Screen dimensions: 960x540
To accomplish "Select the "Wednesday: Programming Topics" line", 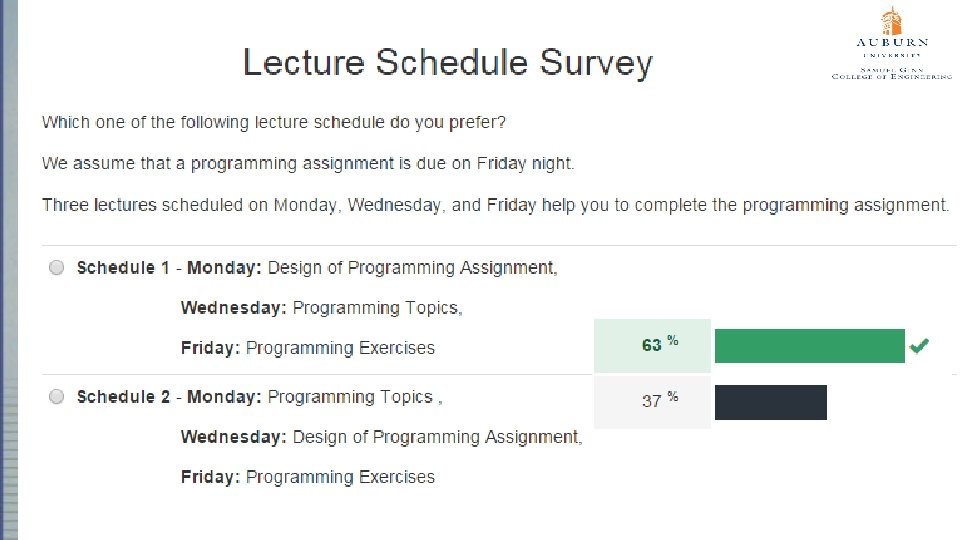I will click(x=321, y=308).
